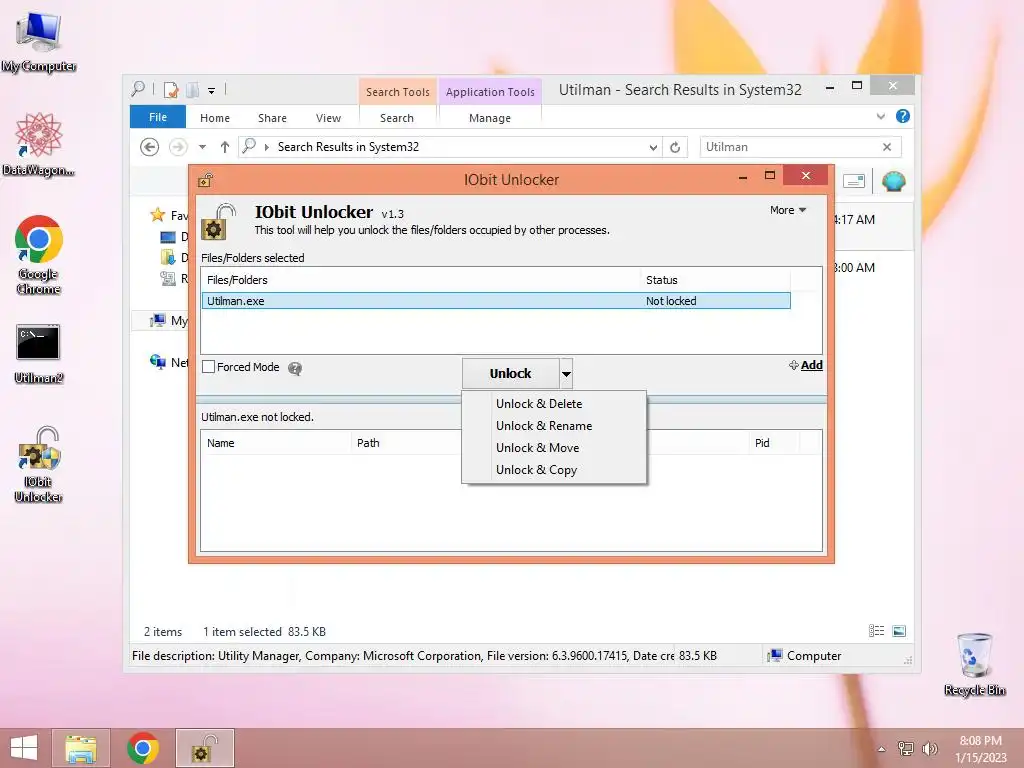Open the File tab in Explorer
The image size is (1024, 768).
coord(158,117)
